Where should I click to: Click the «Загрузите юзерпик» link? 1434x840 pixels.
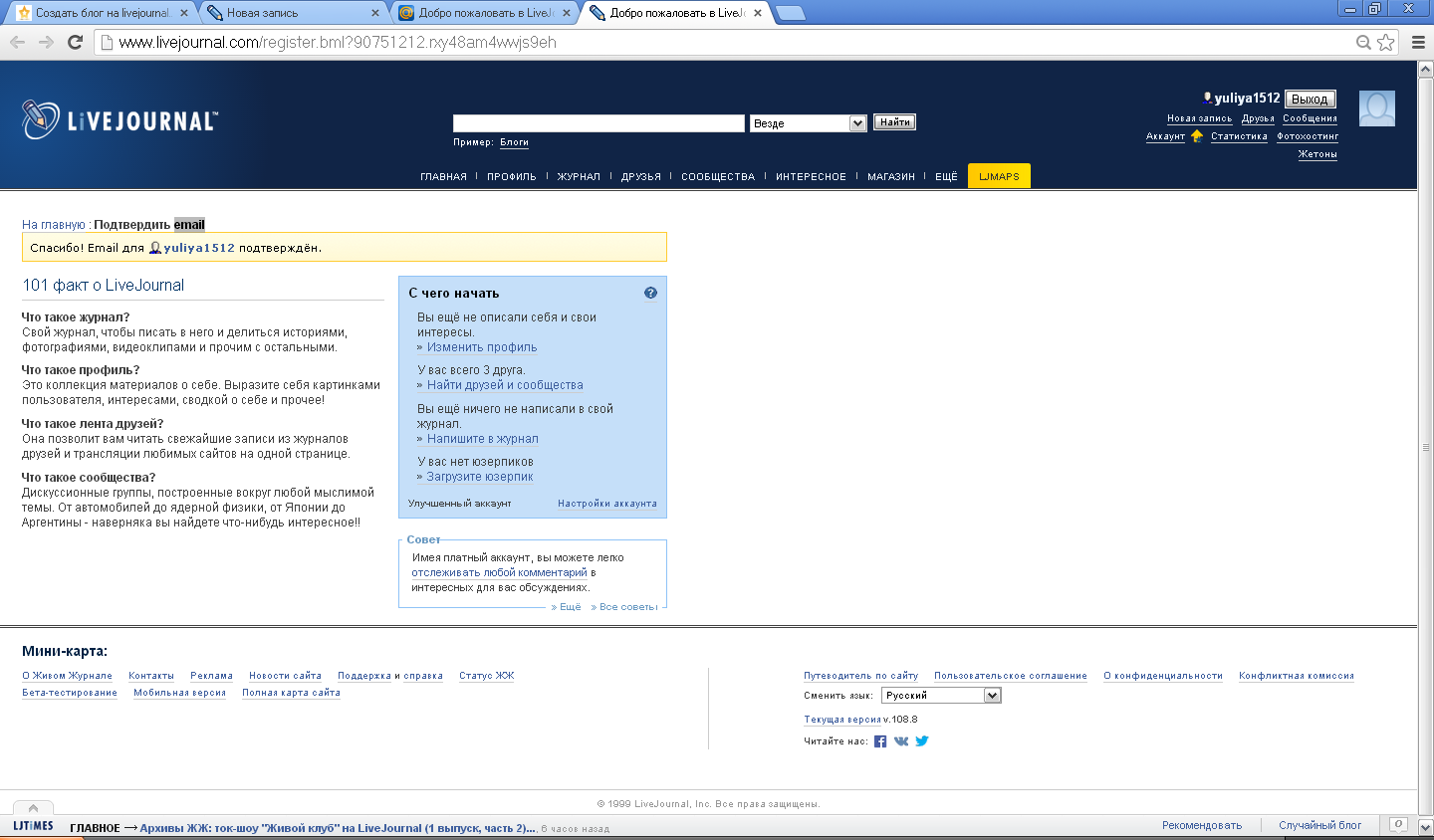pyautogui.click(x=480, y=477)
